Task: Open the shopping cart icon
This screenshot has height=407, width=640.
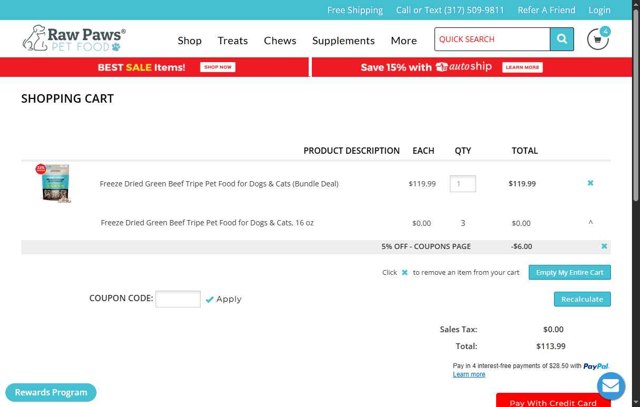Action: [x=598, y=39]
